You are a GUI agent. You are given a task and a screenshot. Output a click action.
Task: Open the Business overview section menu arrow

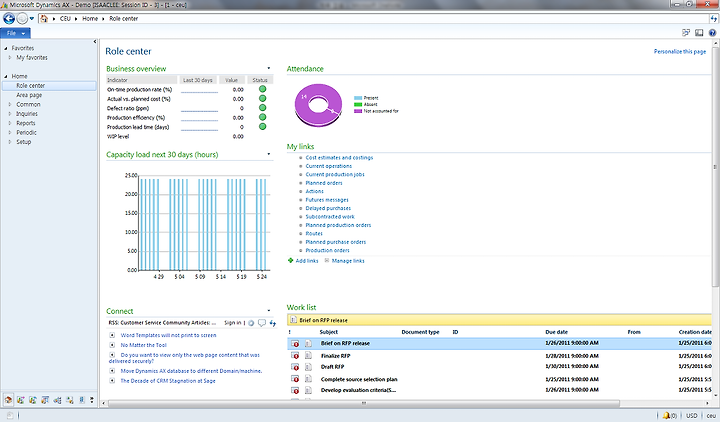click(269, 68)
